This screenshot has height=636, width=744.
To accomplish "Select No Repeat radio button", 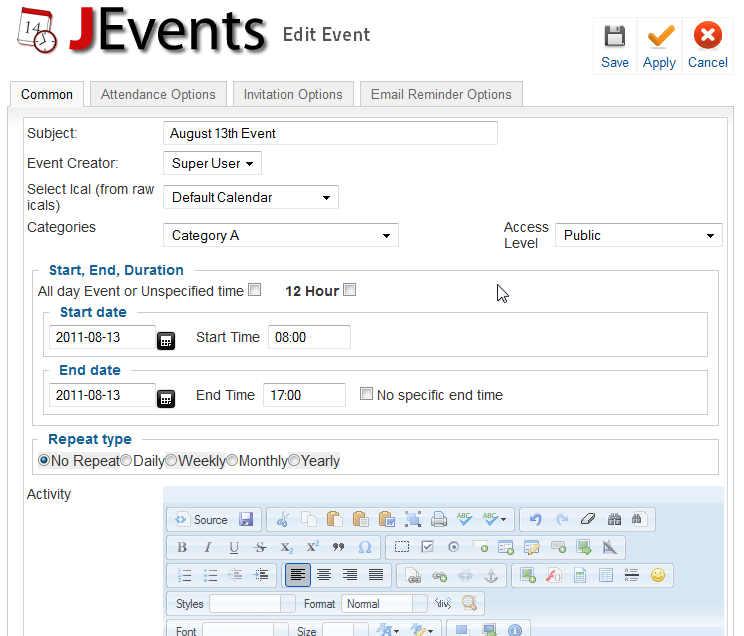I will point(44,460).
